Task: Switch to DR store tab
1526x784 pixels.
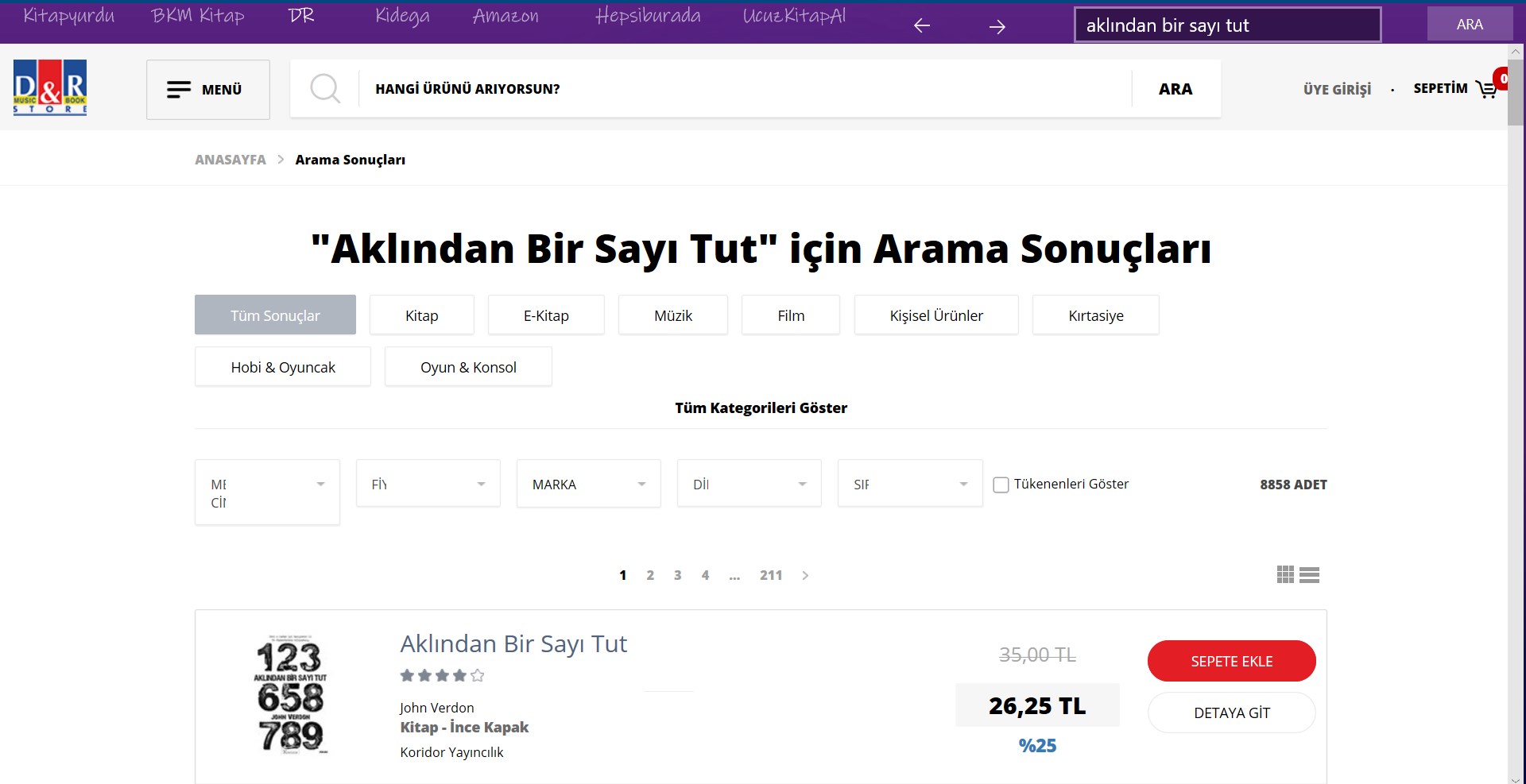Action: 301,15
